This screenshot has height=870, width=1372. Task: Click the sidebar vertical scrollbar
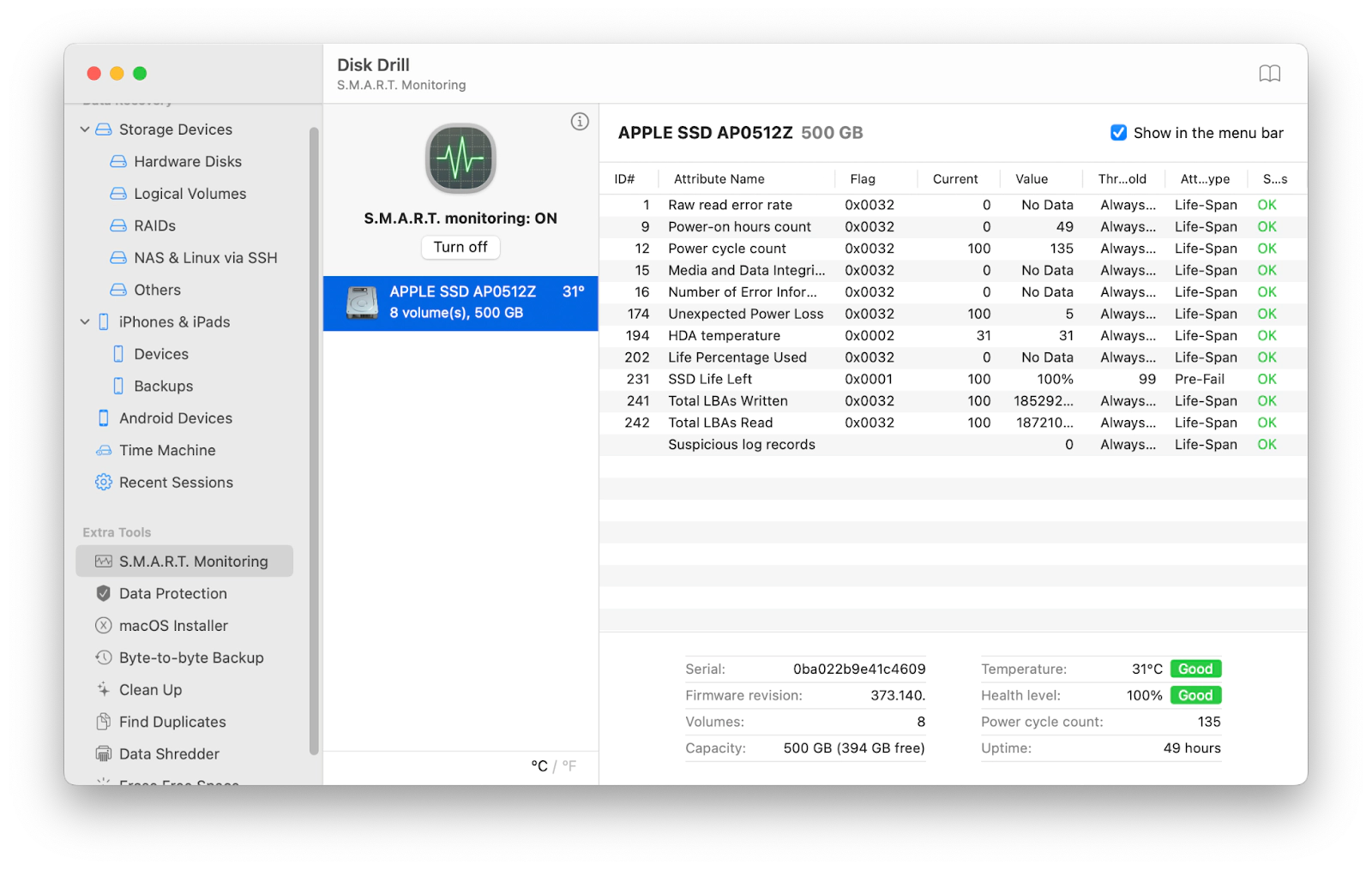pos(314,441)
